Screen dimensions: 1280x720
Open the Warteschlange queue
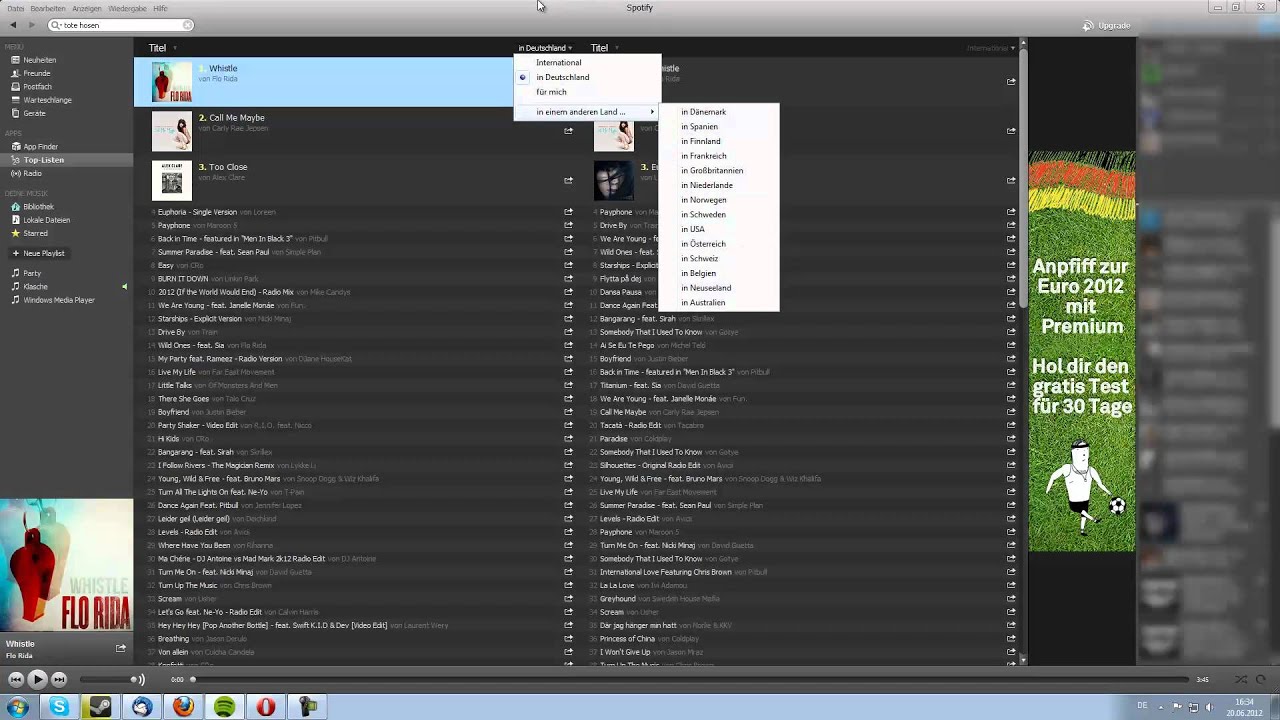(x=47, y=100)
